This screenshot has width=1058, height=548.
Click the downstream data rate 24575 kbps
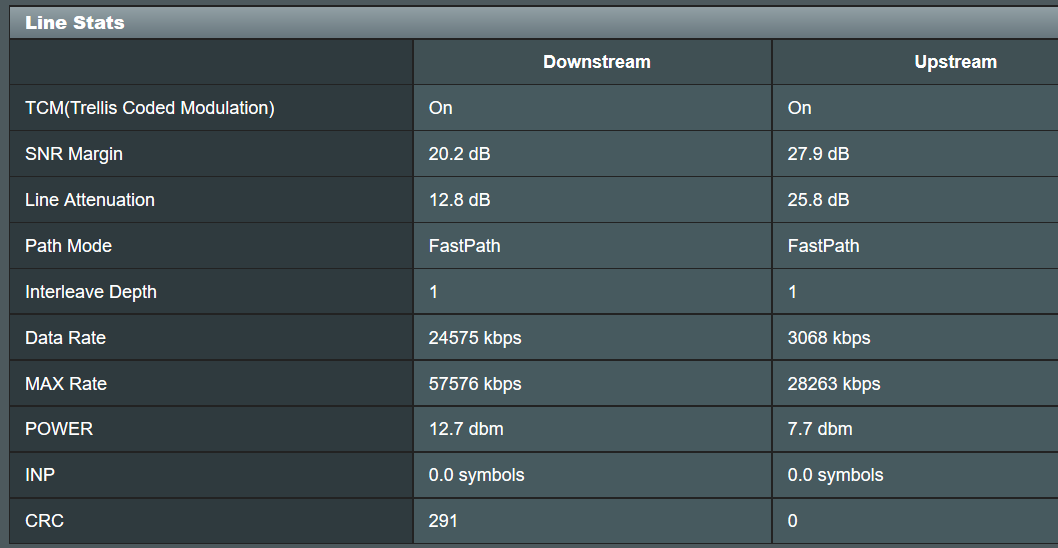pyautogui.click(x=475, y=337)
